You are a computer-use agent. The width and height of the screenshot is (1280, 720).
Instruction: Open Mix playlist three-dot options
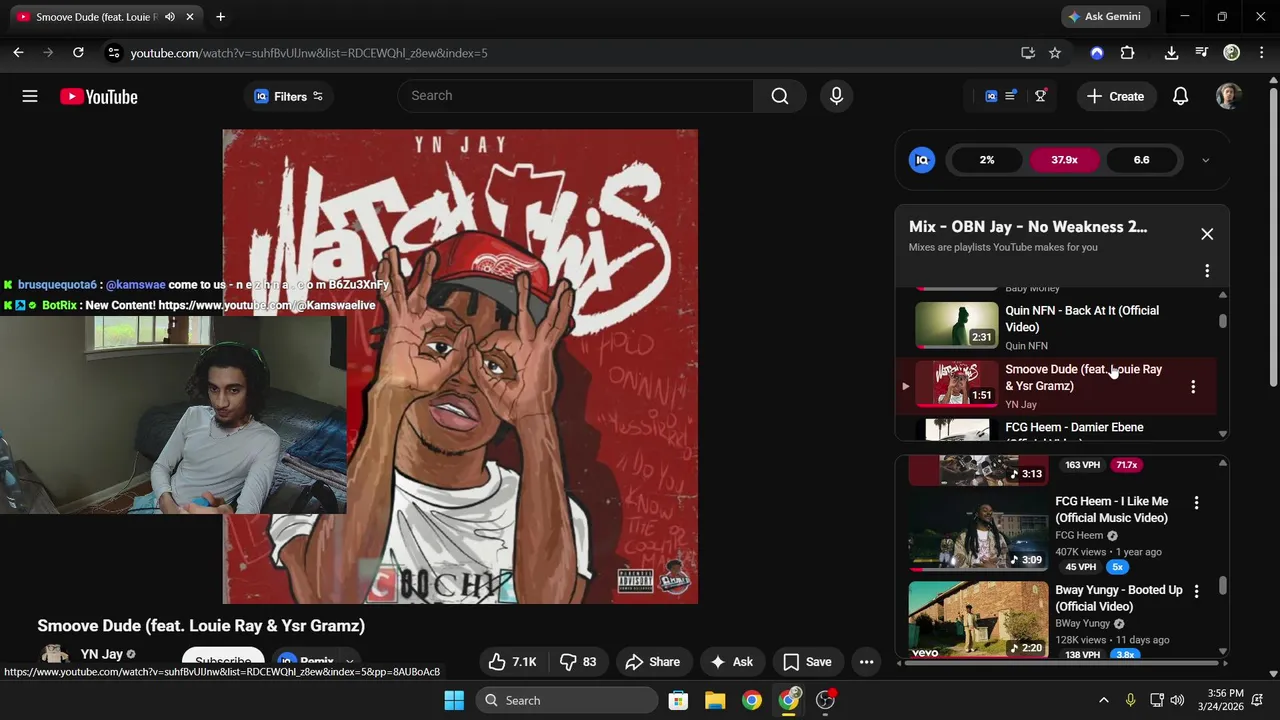point(1207,271)
